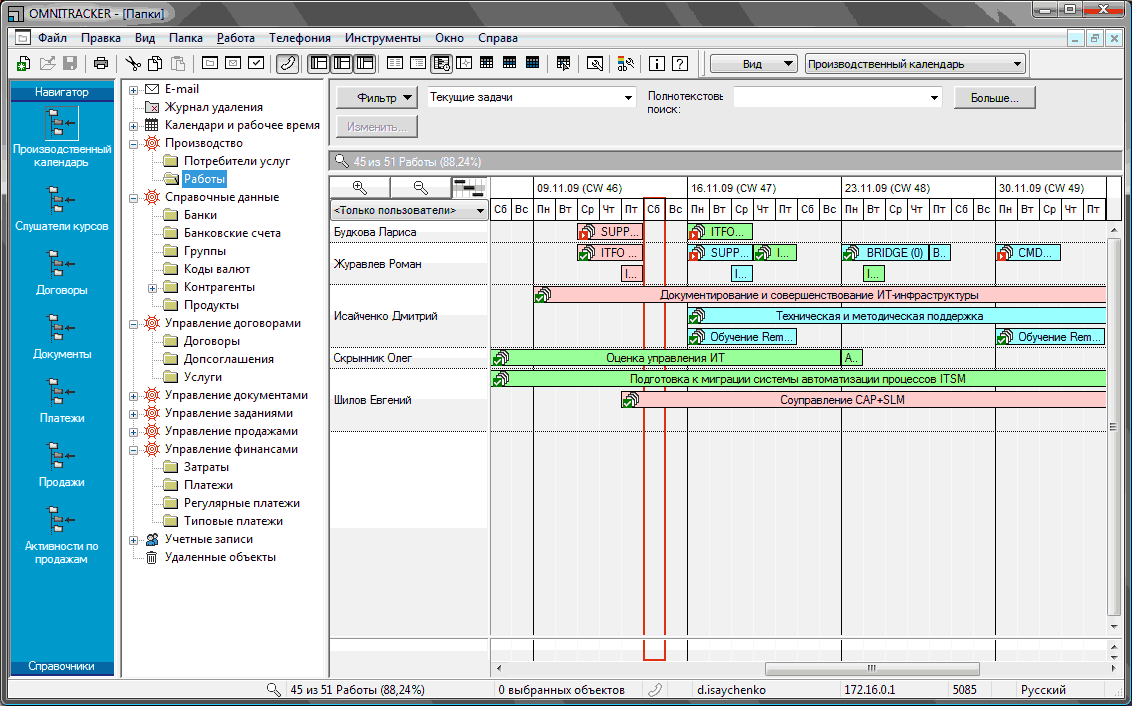Select the Техническая и методическая поддержка bar
Screen dimensions: 1132x706
(897, 315)
